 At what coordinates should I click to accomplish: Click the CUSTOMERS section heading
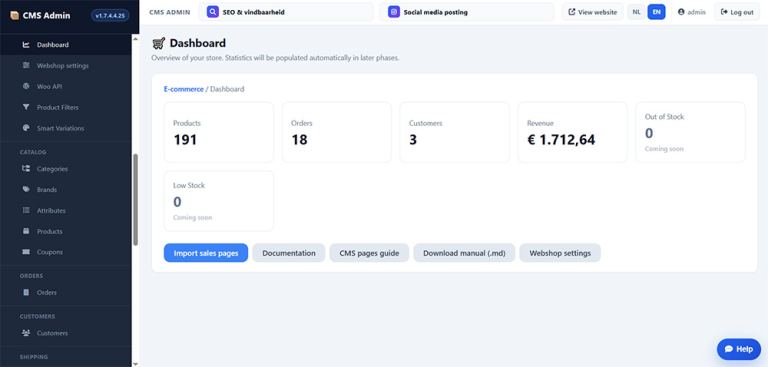[x=37, y=317]
